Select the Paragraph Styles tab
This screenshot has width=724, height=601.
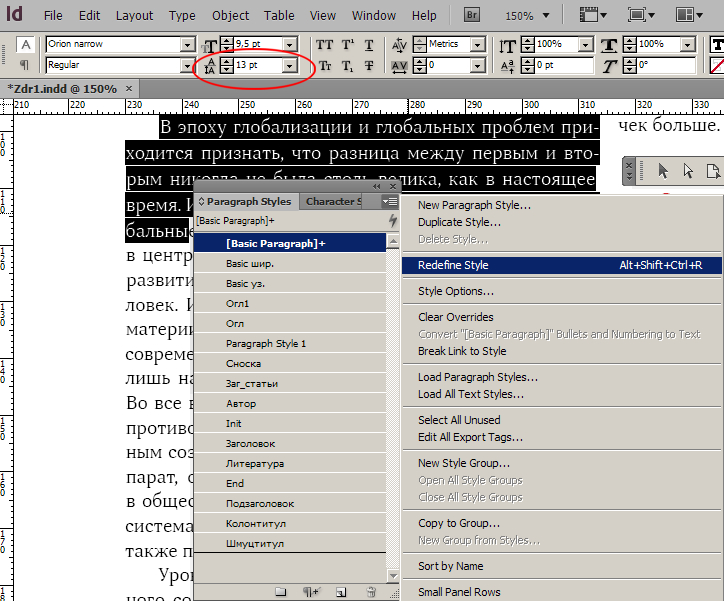tap(246, 201)
